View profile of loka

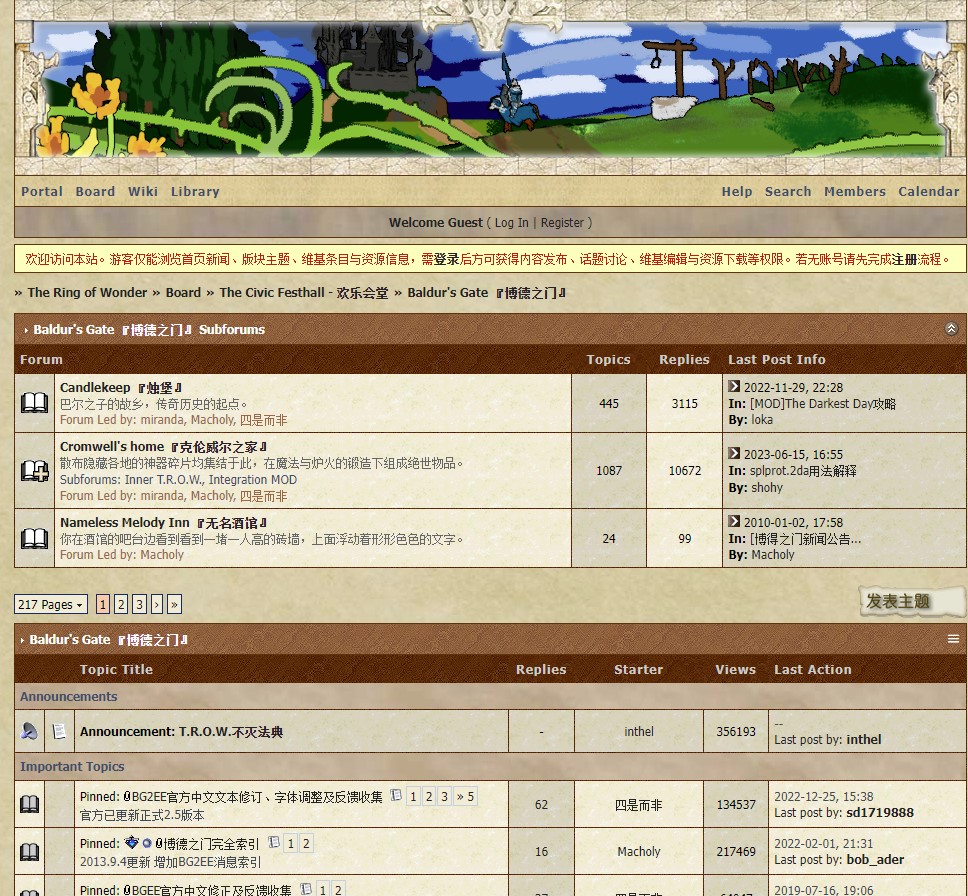[762, 420]
